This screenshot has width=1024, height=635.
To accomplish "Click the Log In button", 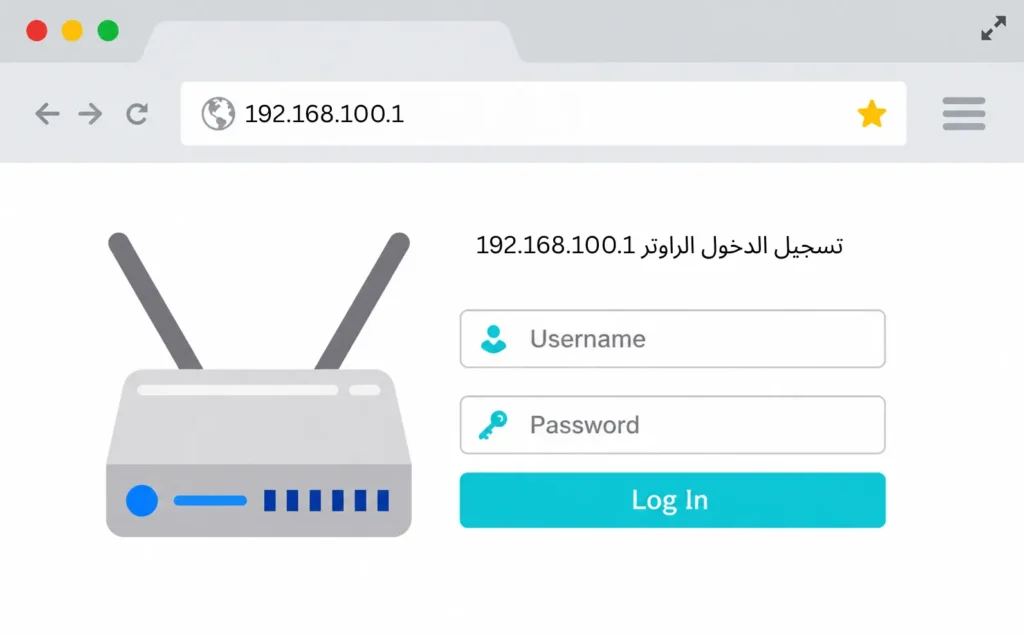I will (x=673, y=500).
